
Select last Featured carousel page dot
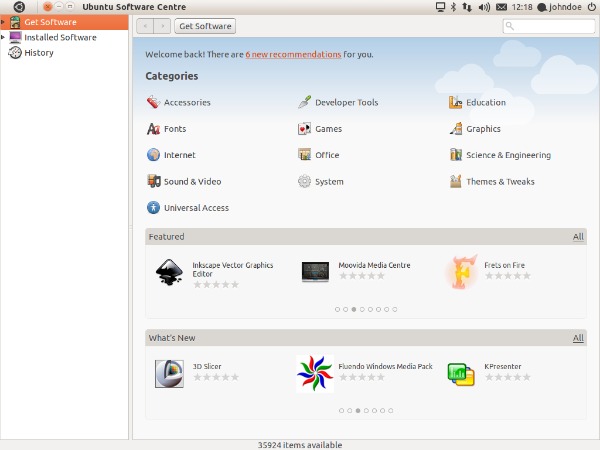395,309
